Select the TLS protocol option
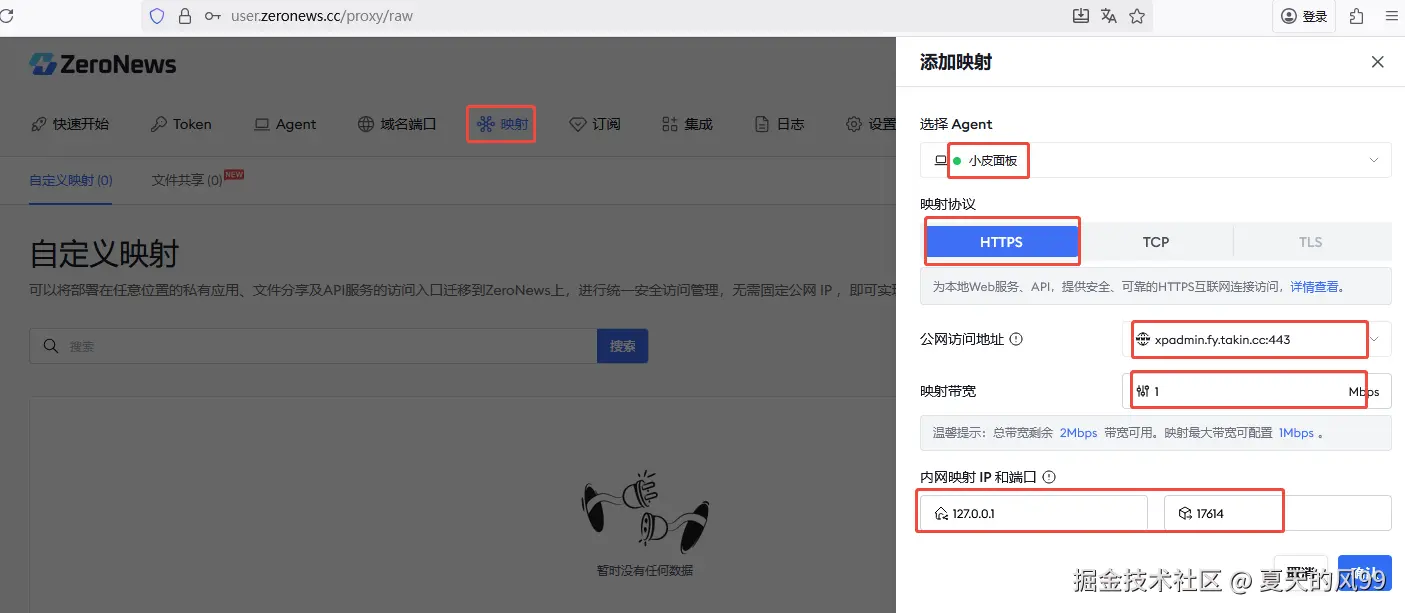The width and height of the screenshot is (1405, 613). (1311, 242)
